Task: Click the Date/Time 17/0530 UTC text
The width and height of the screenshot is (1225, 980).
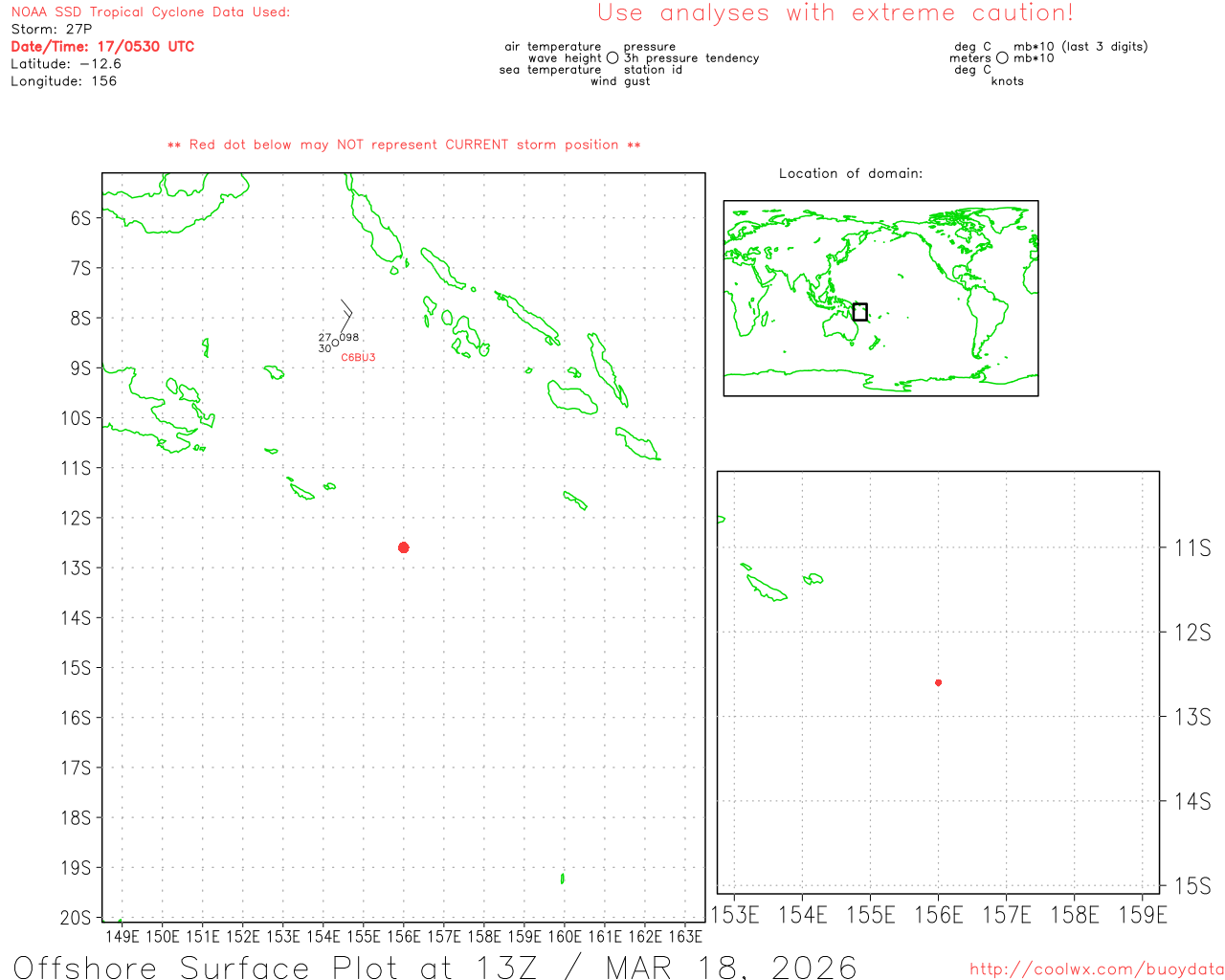Action: click(102, 47)
